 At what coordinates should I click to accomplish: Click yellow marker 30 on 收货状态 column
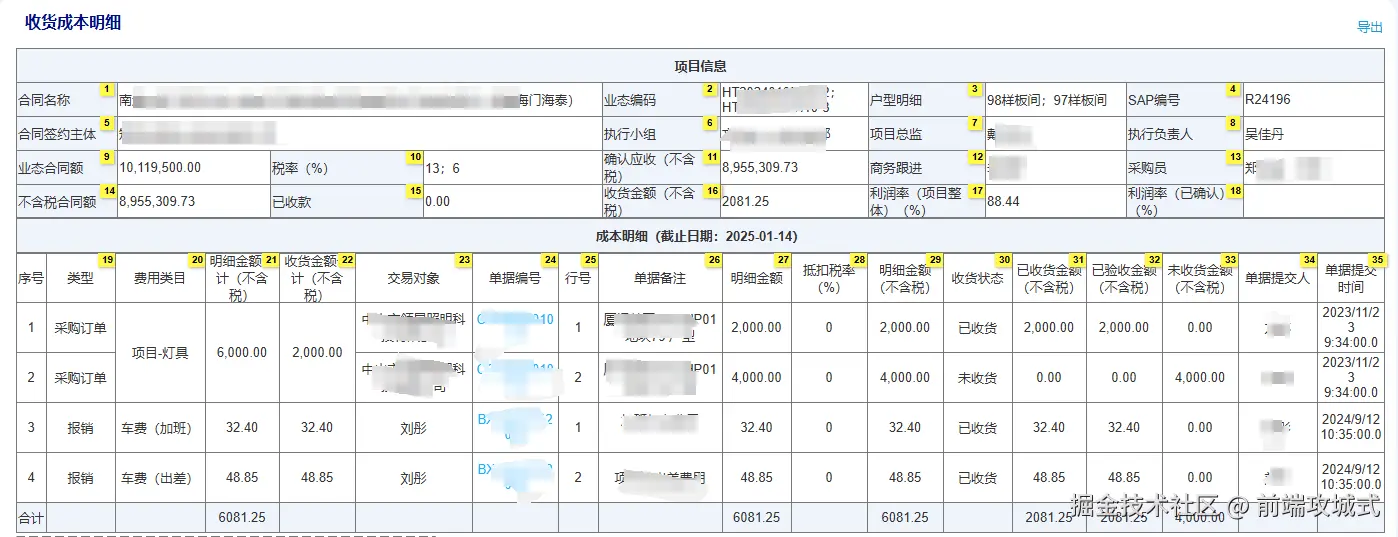coord(1004,260)
